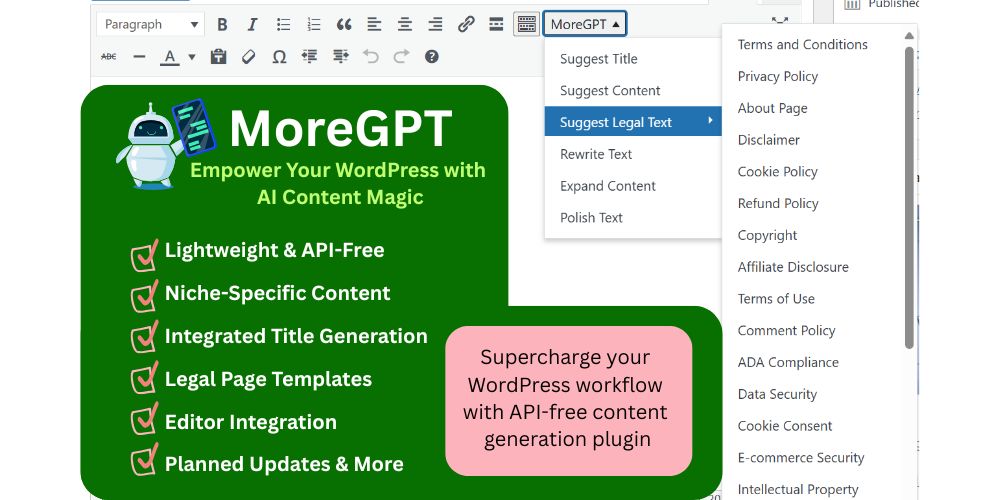This screenshot has width=1000, height=500.
Task: Open the text color picker arrow
Action: pos(192,57)
